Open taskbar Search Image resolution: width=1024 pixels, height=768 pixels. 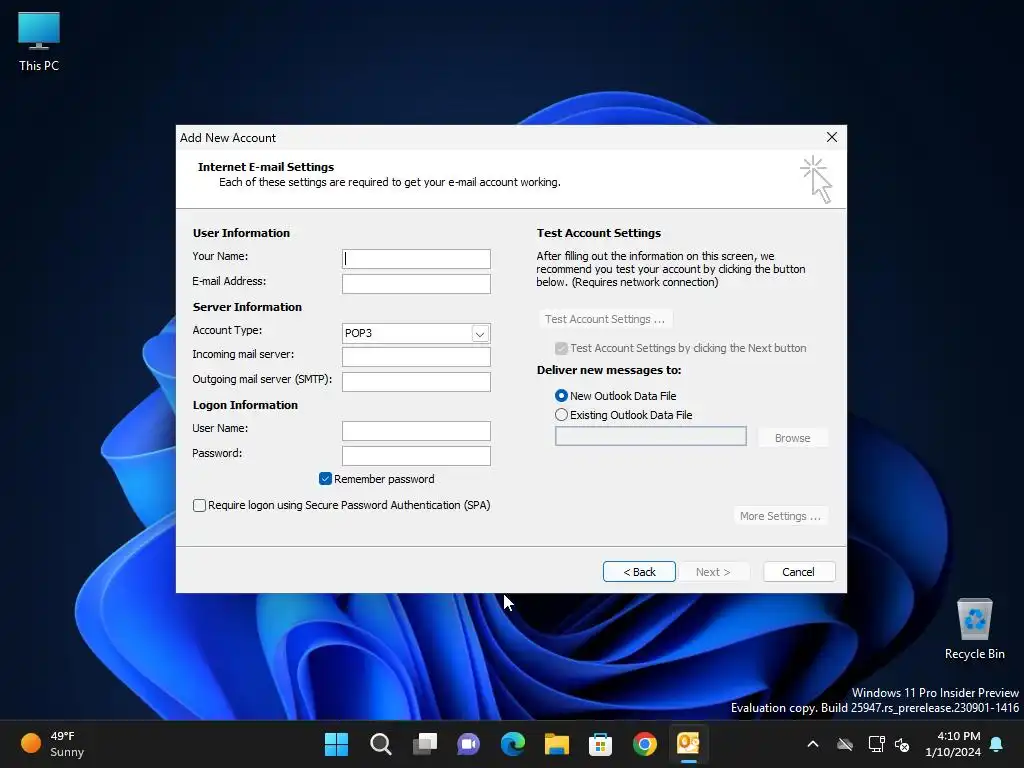381,744
